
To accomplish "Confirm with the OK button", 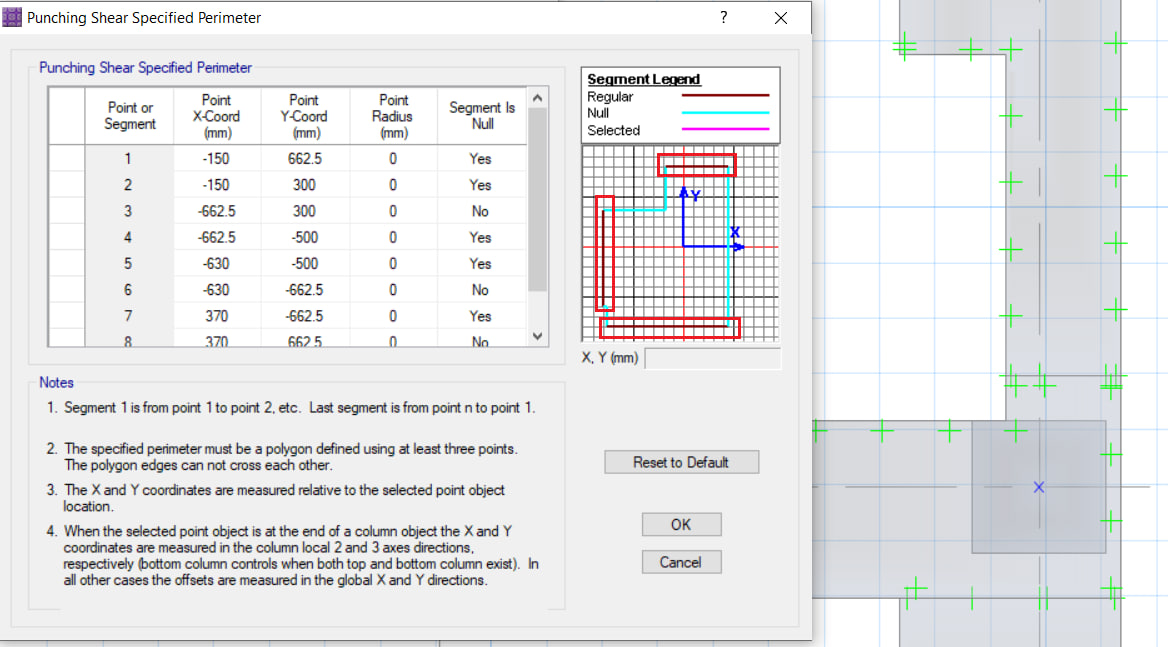I will pyautogui.click(x=682, y=525).
